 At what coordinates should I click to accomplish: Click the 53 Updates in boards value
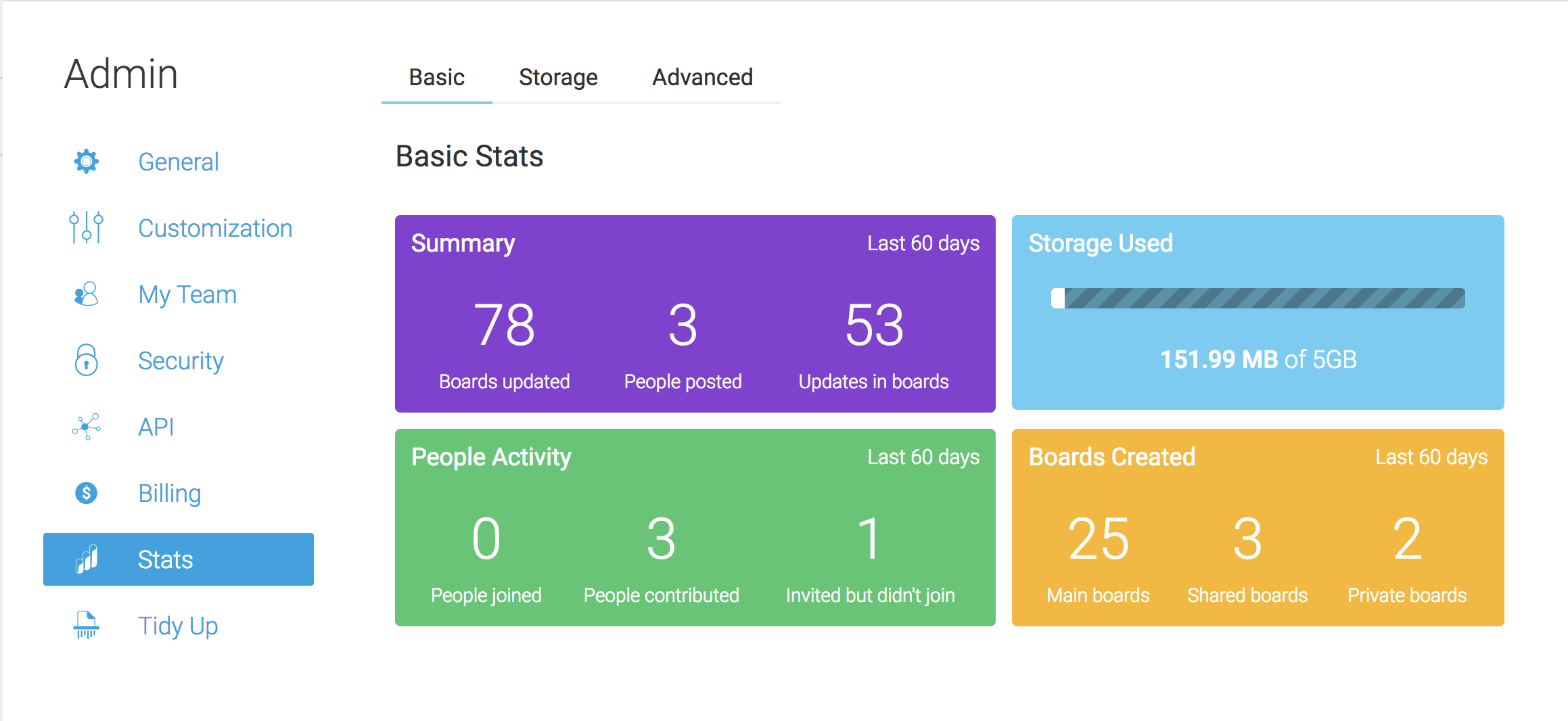pos(874,325)
